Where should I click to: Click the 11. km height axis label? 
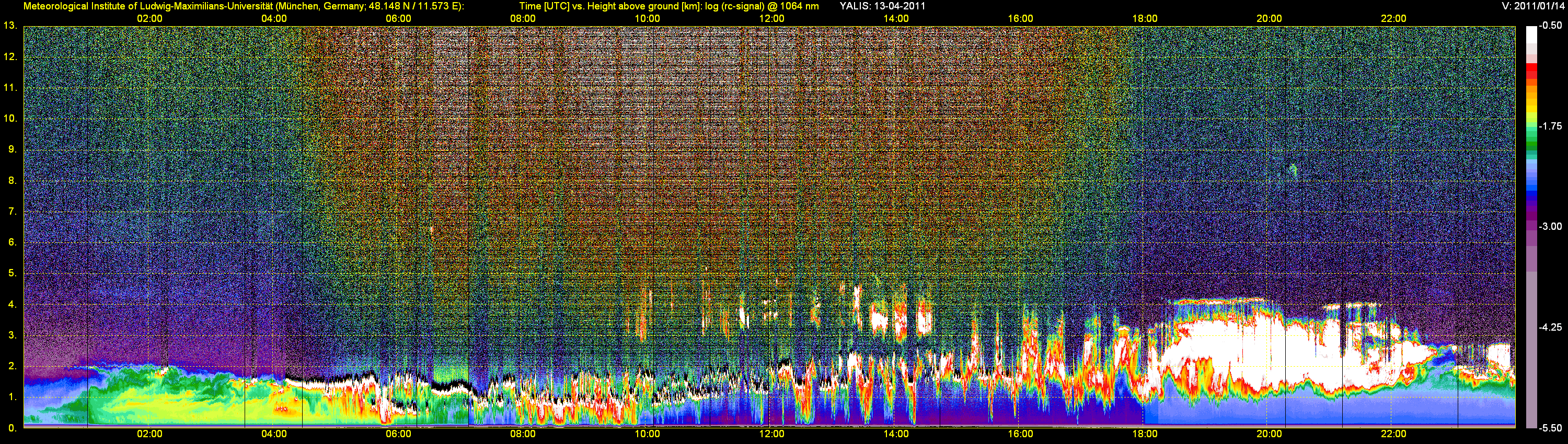point(10,88)
